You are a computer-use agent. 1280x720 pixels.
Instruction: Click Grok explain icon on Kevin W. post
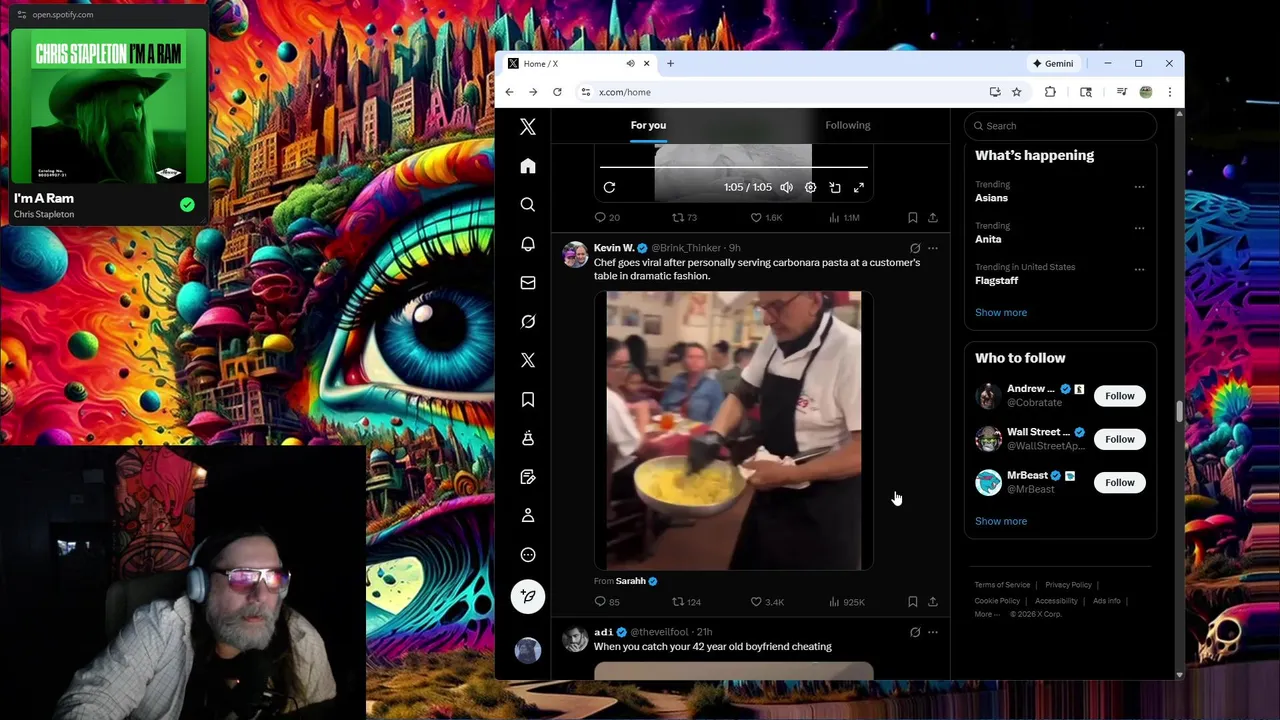(x=915, y=248)
